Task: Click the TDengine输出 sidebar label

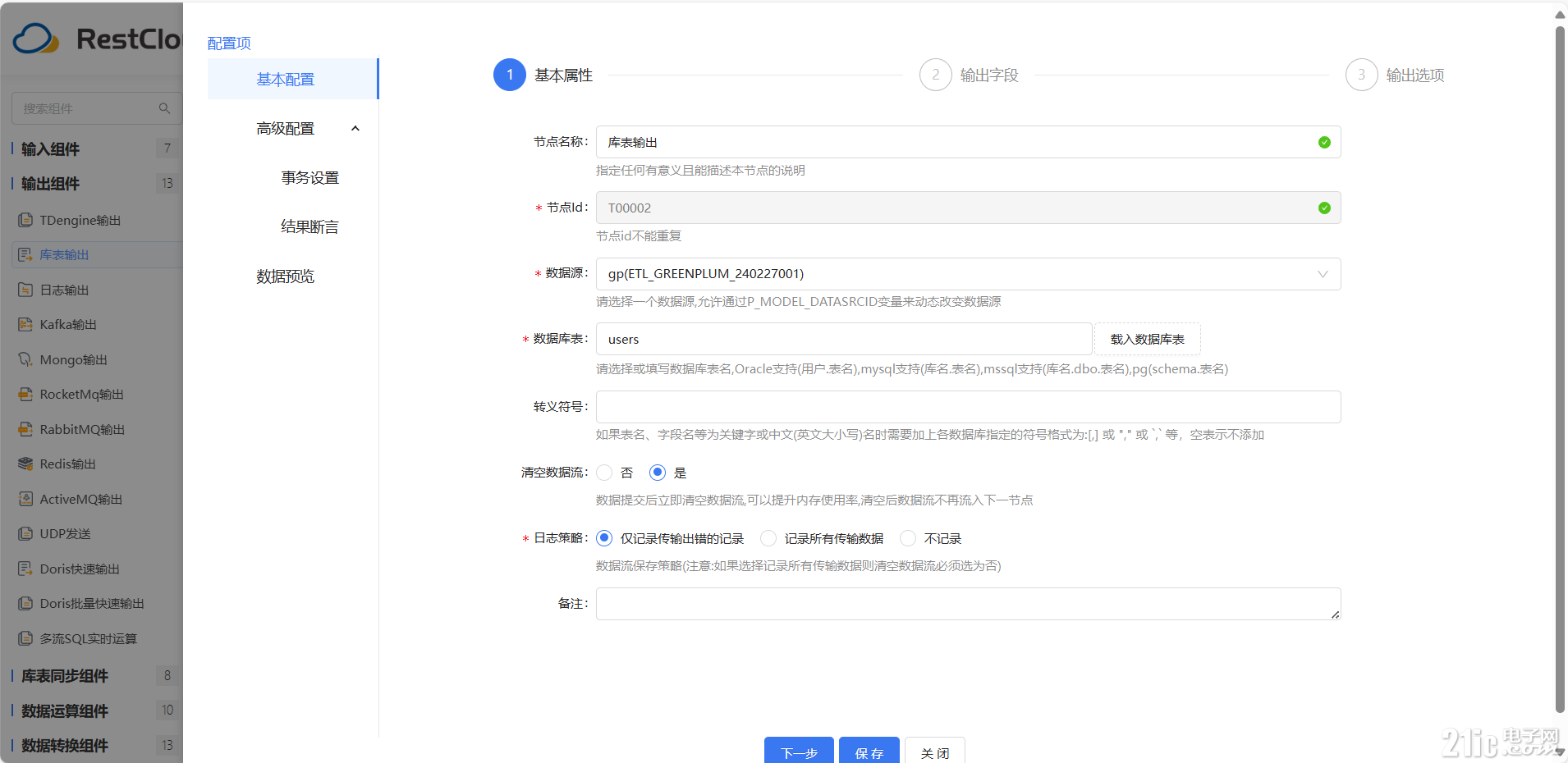Action: point(80,220)
